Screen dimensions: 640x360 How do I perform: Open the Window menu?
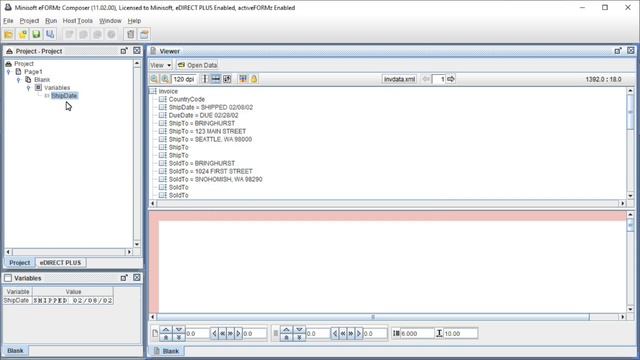tap(110, 21)
